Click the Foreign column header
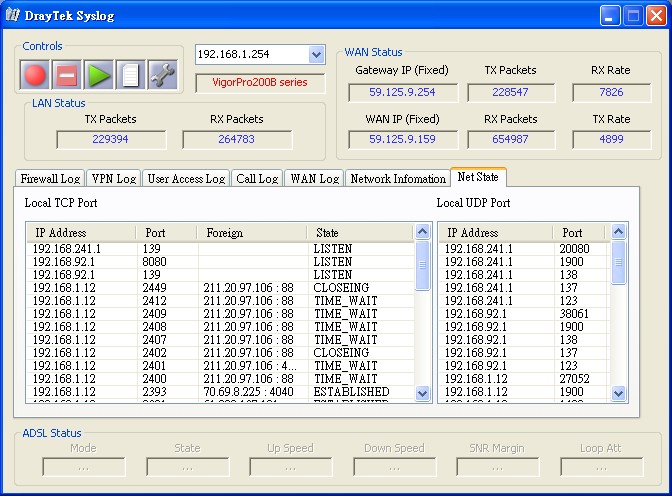Screen dimensions: 672x496 point(252,233)
